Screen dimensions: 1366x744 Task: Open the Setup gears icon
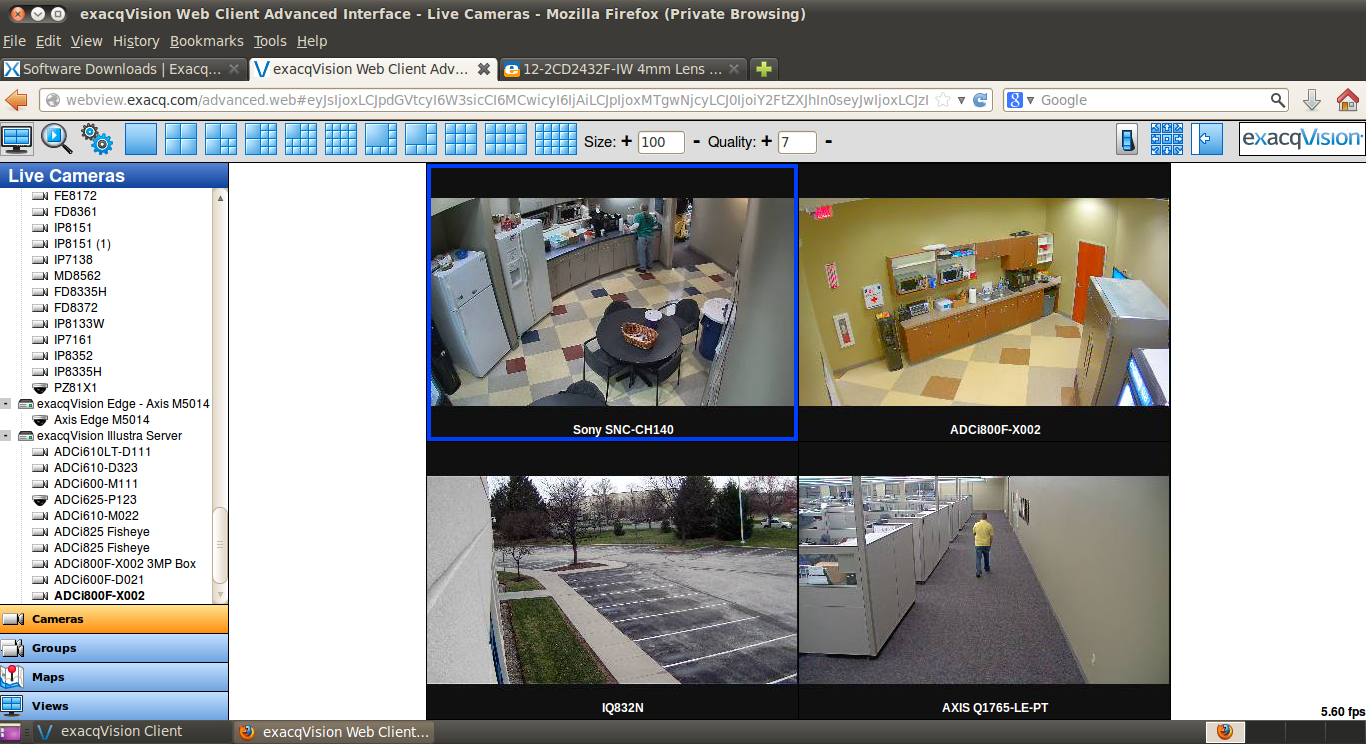97,139
